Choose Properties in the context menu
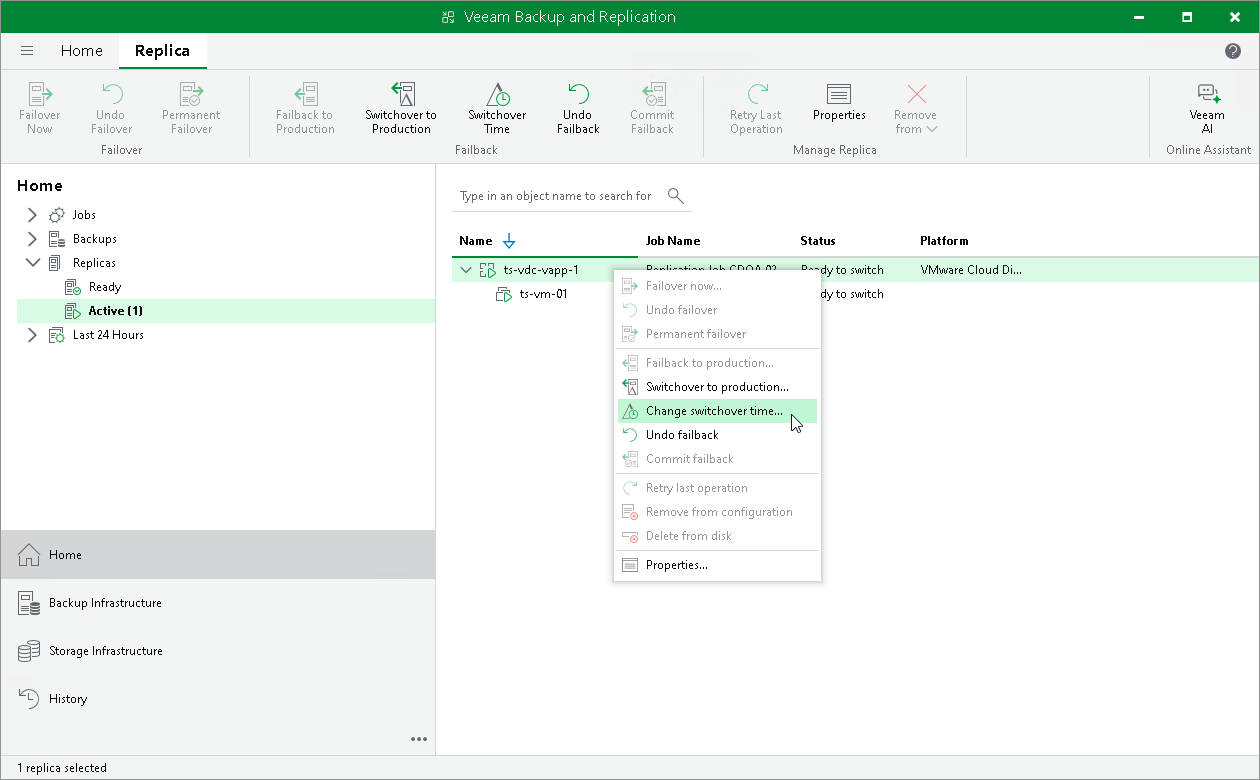1260x780 pixels. (x=717, y=565)
